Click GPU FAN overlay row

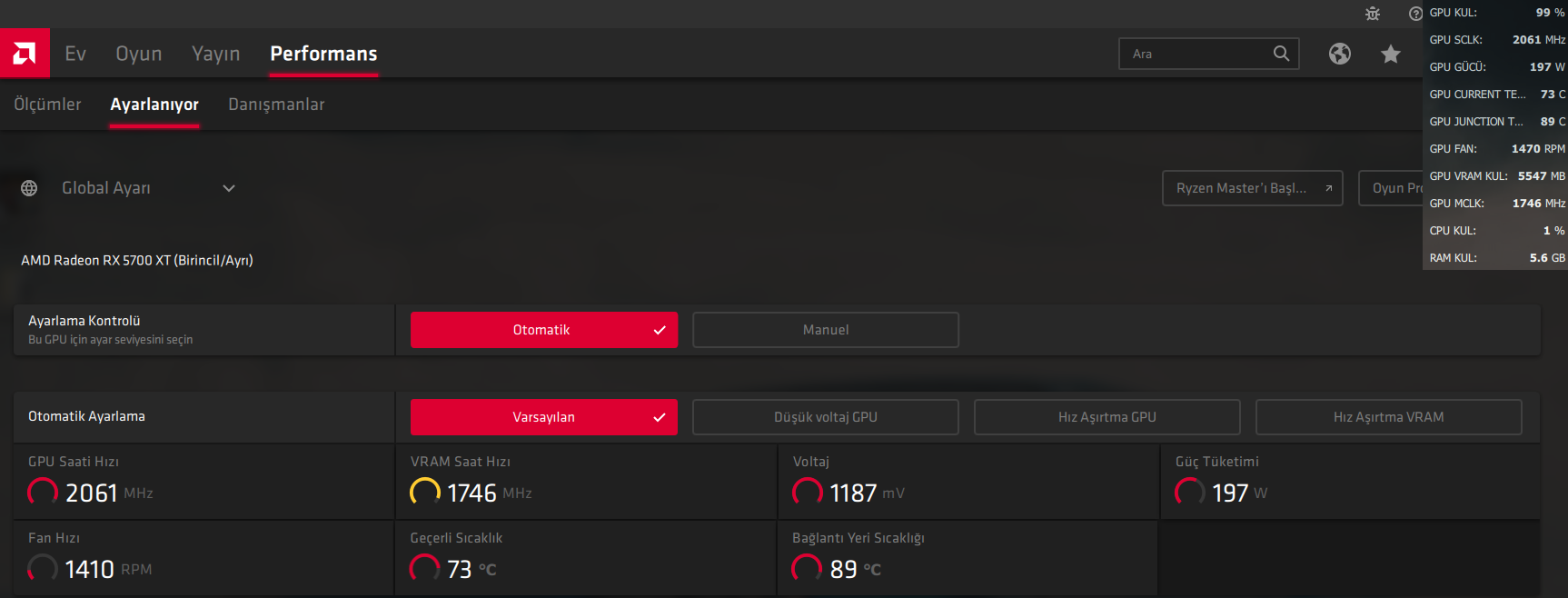tap(1495, 149)
